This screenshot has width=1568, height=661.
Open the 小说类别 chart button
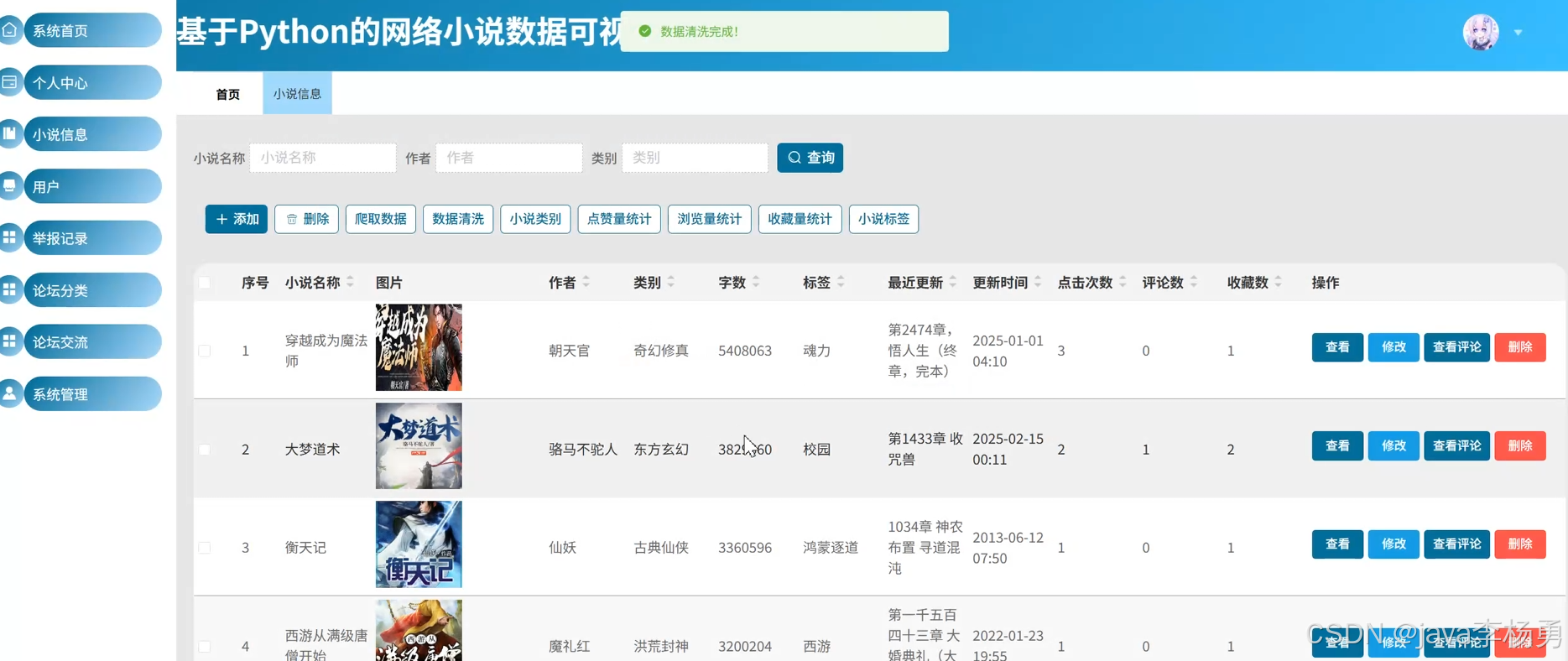tap(535, 219)
